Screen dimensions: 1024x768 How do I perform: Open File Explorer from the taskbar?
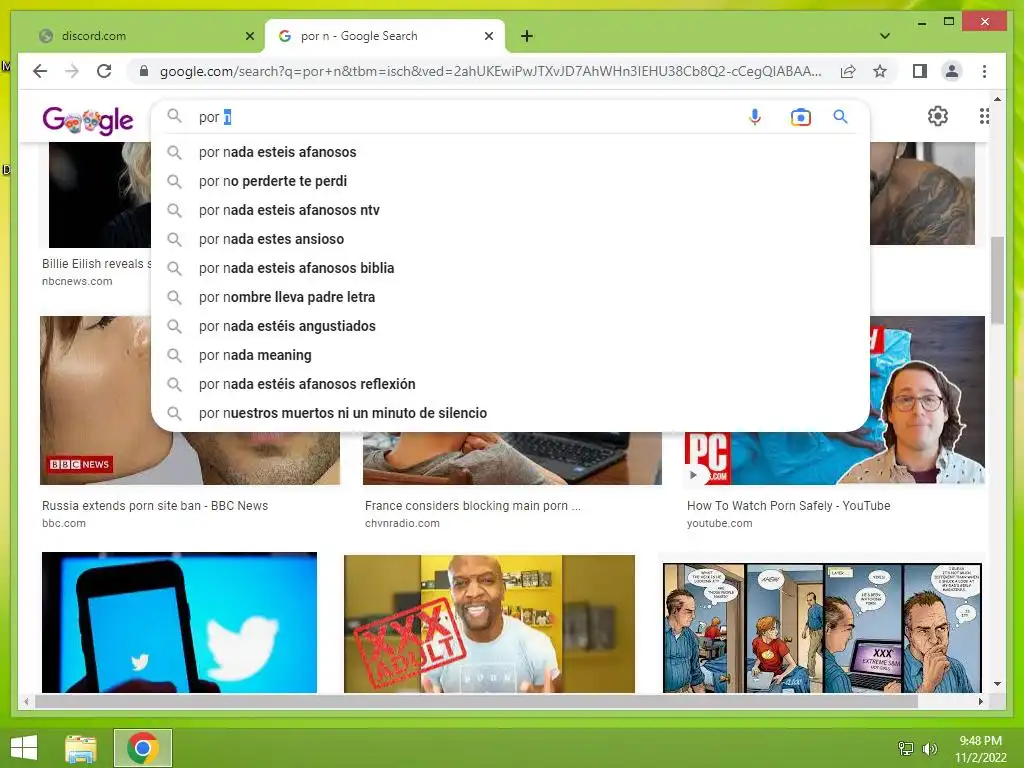click(81, 748)
